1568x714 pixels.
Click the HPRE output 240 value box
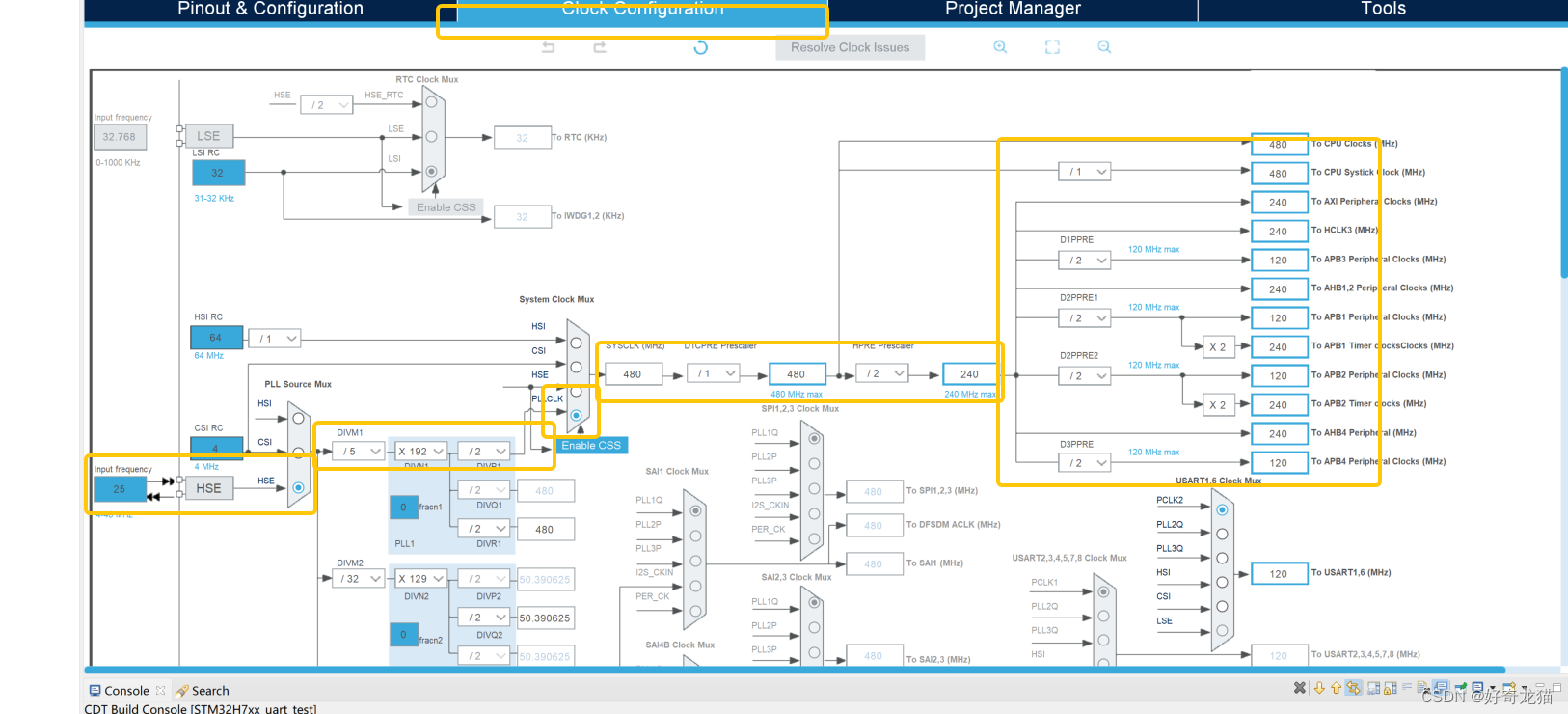[969, 374]
